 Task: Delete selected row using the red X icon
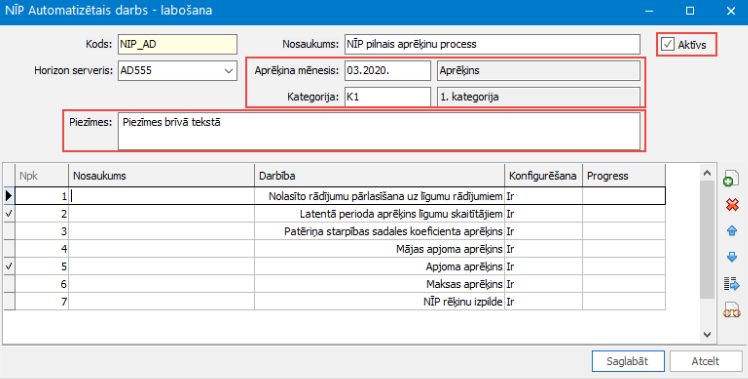click(732, 205)
